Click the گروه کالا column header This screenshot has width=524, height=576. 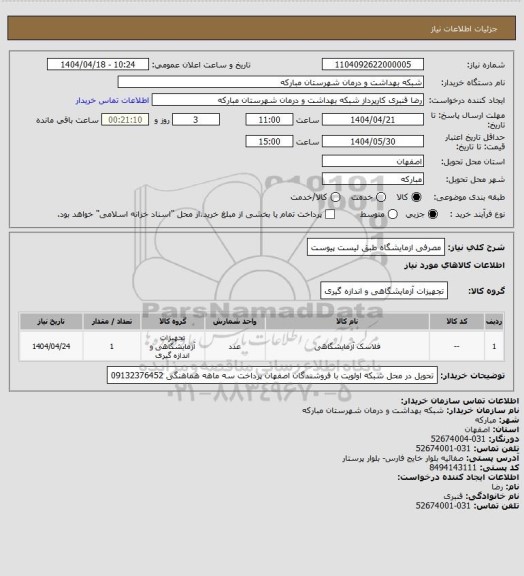173,321
